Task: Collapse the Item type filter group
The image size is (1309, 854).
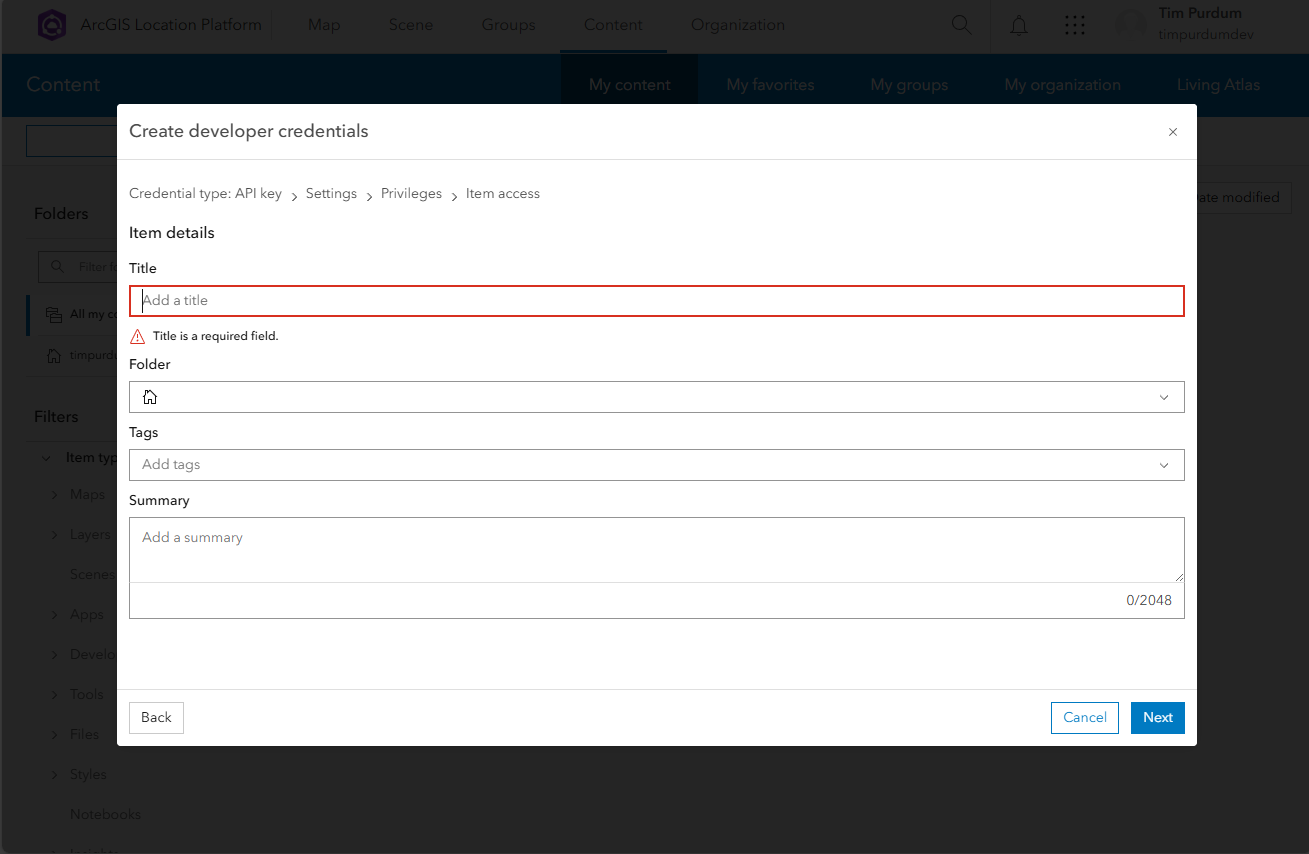Action: [46, 458]
